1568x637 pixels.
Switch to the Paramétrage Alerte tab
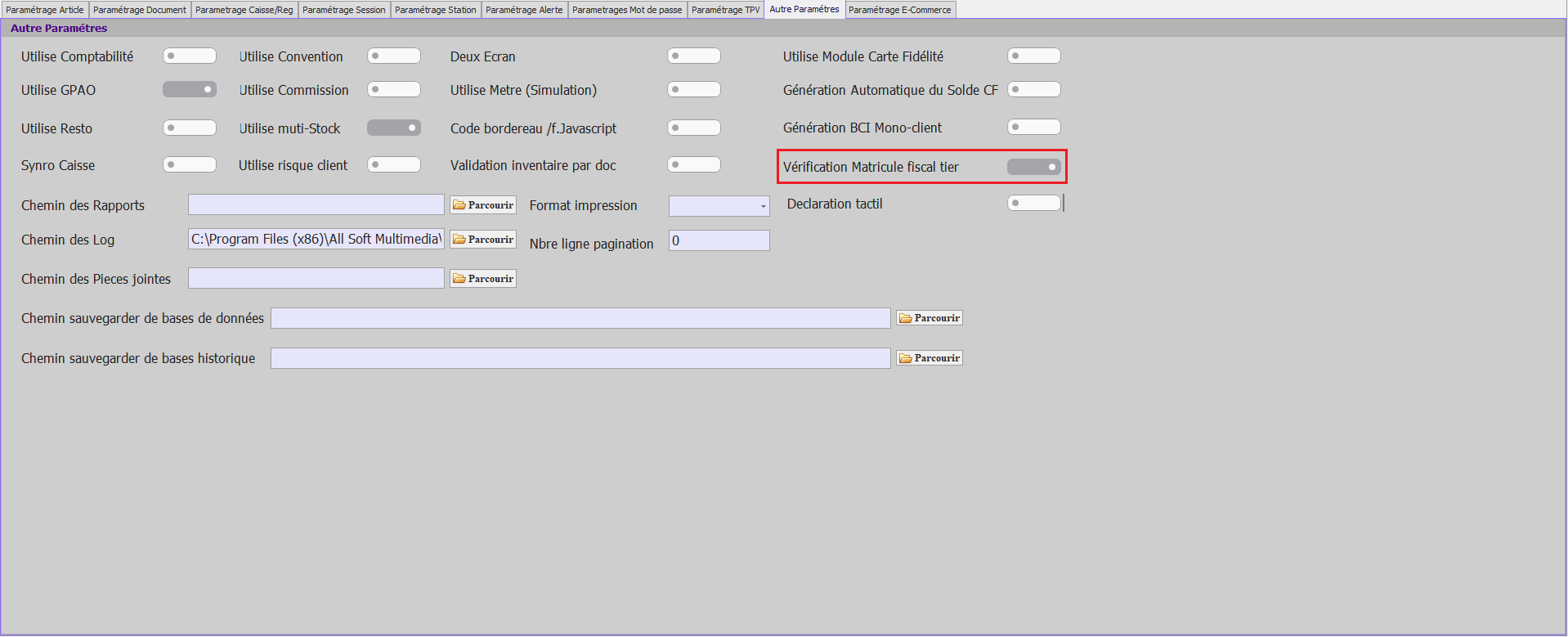point(524,10)
